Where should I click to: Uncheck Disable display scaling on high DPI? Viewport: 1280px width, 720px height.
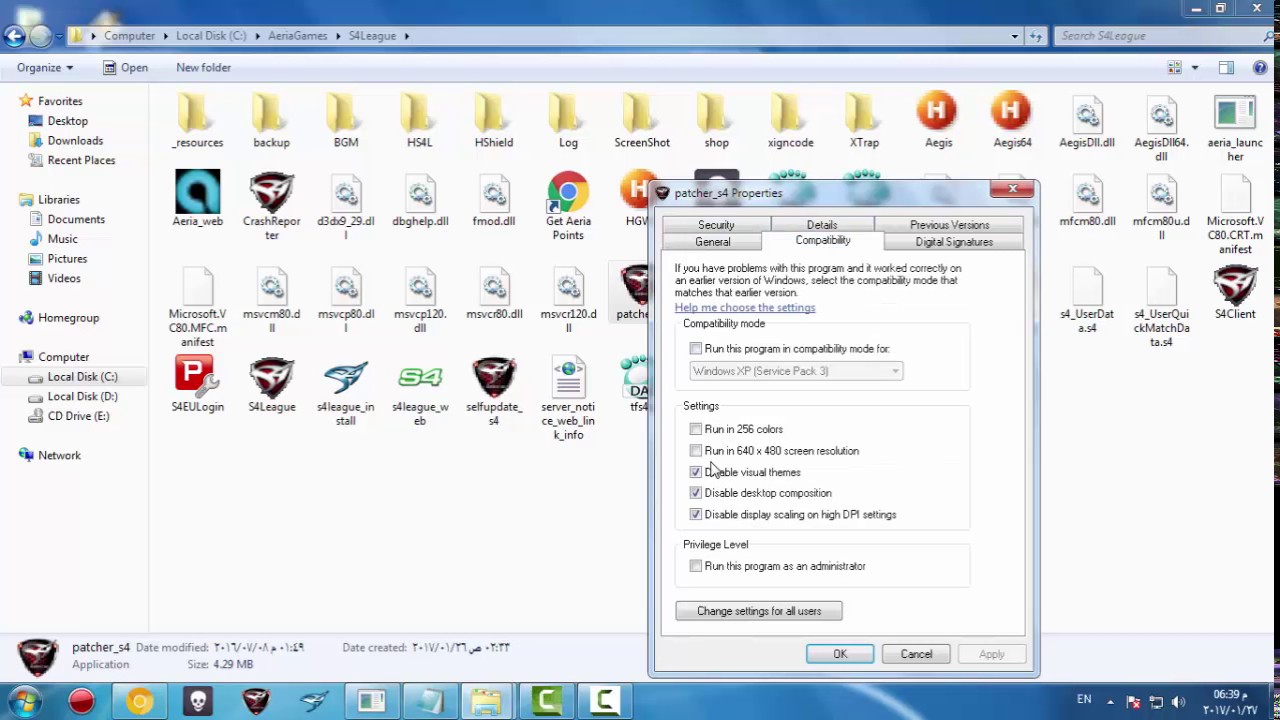(x=696, y=515)
